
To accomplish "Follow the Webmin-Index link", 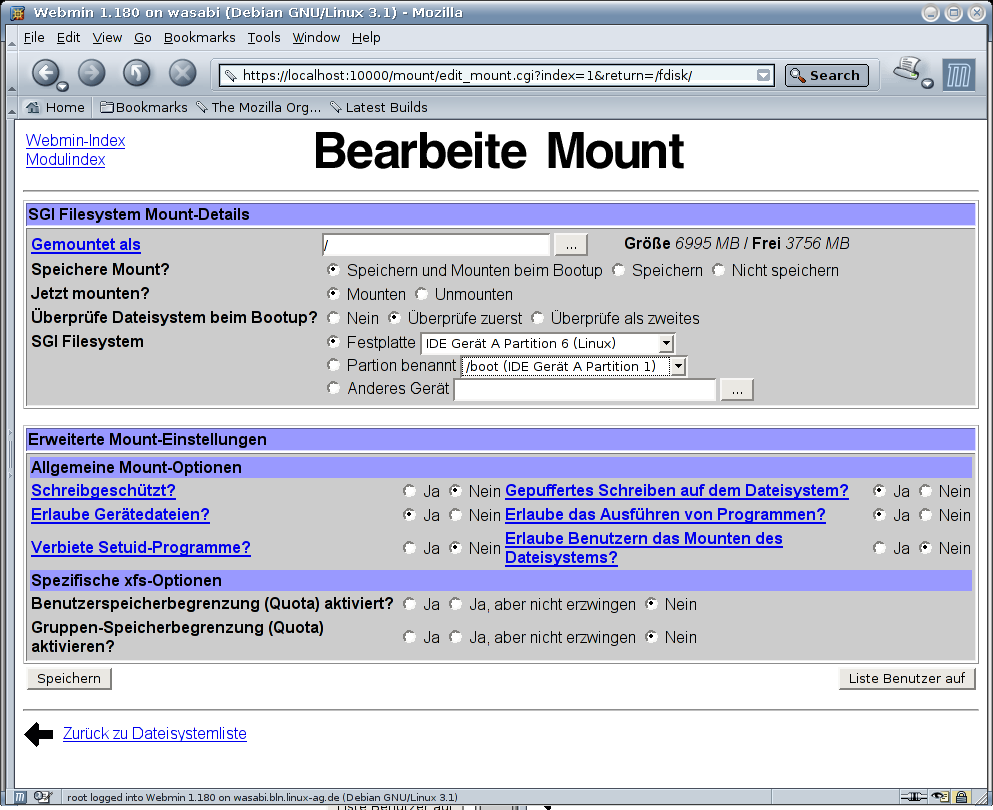I will pos(75,141).
